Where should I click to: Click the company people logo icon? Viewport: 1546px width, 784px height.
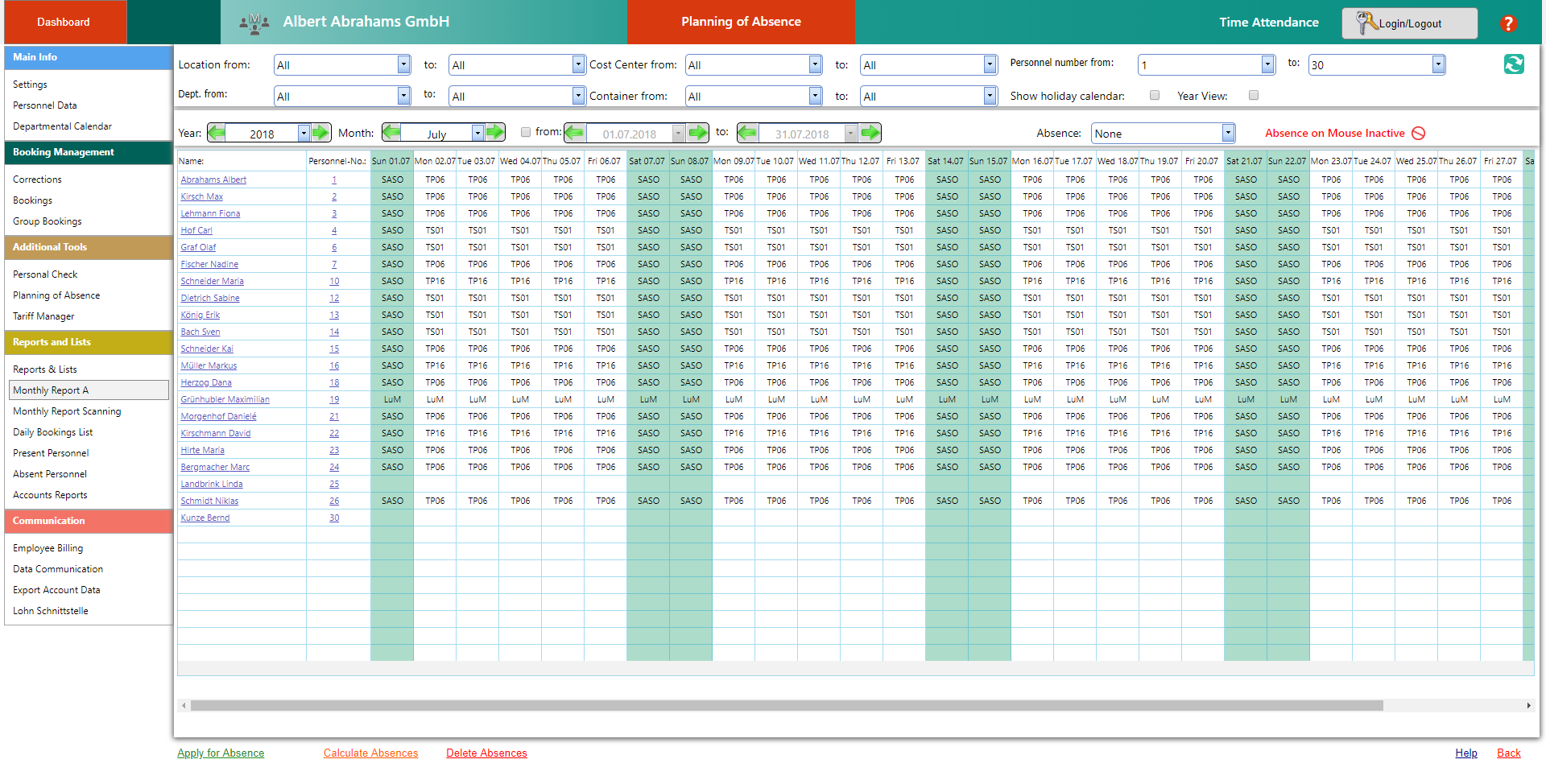click(254, 23)
